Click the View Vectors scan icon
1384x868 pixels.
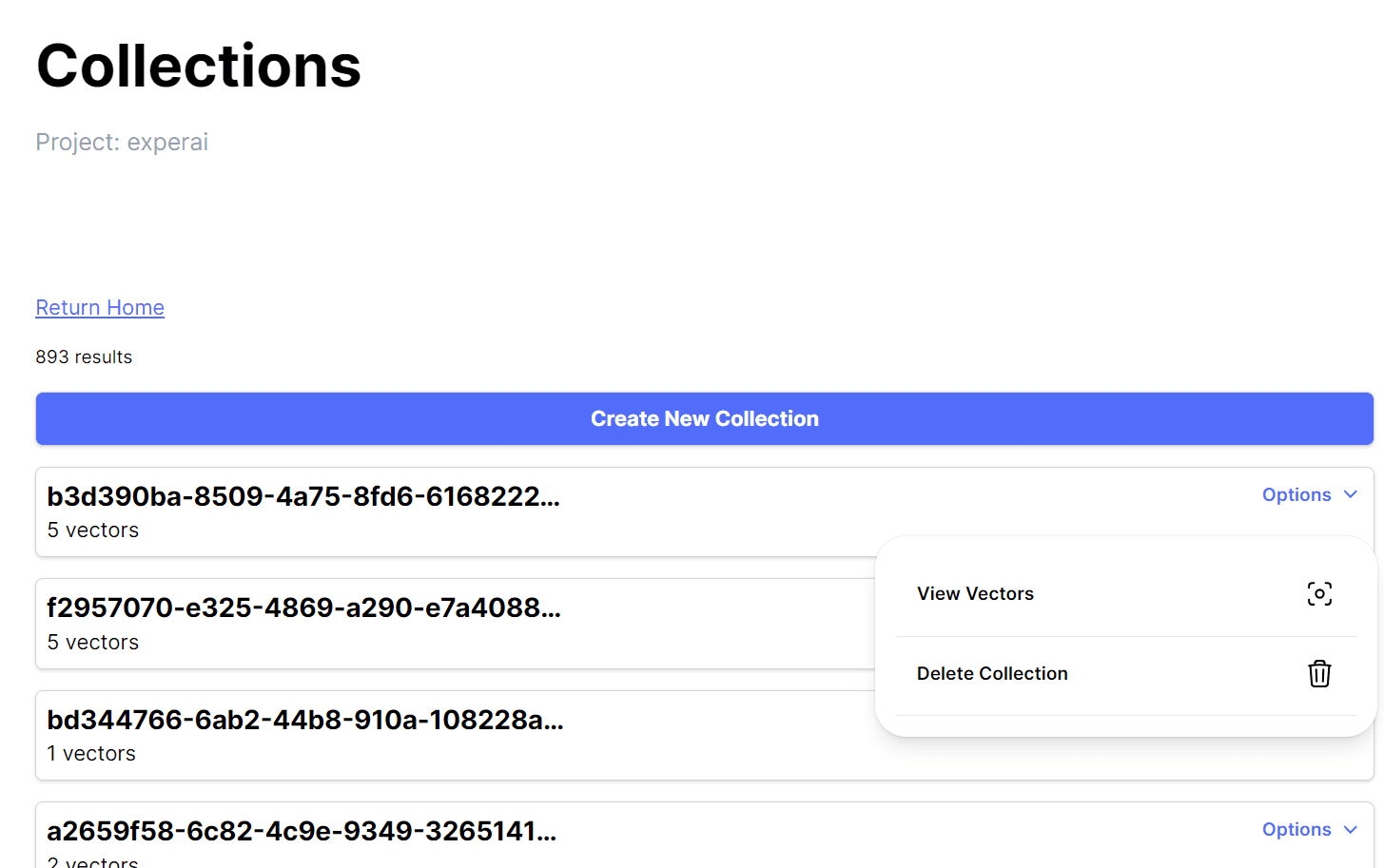point(1318,594)
